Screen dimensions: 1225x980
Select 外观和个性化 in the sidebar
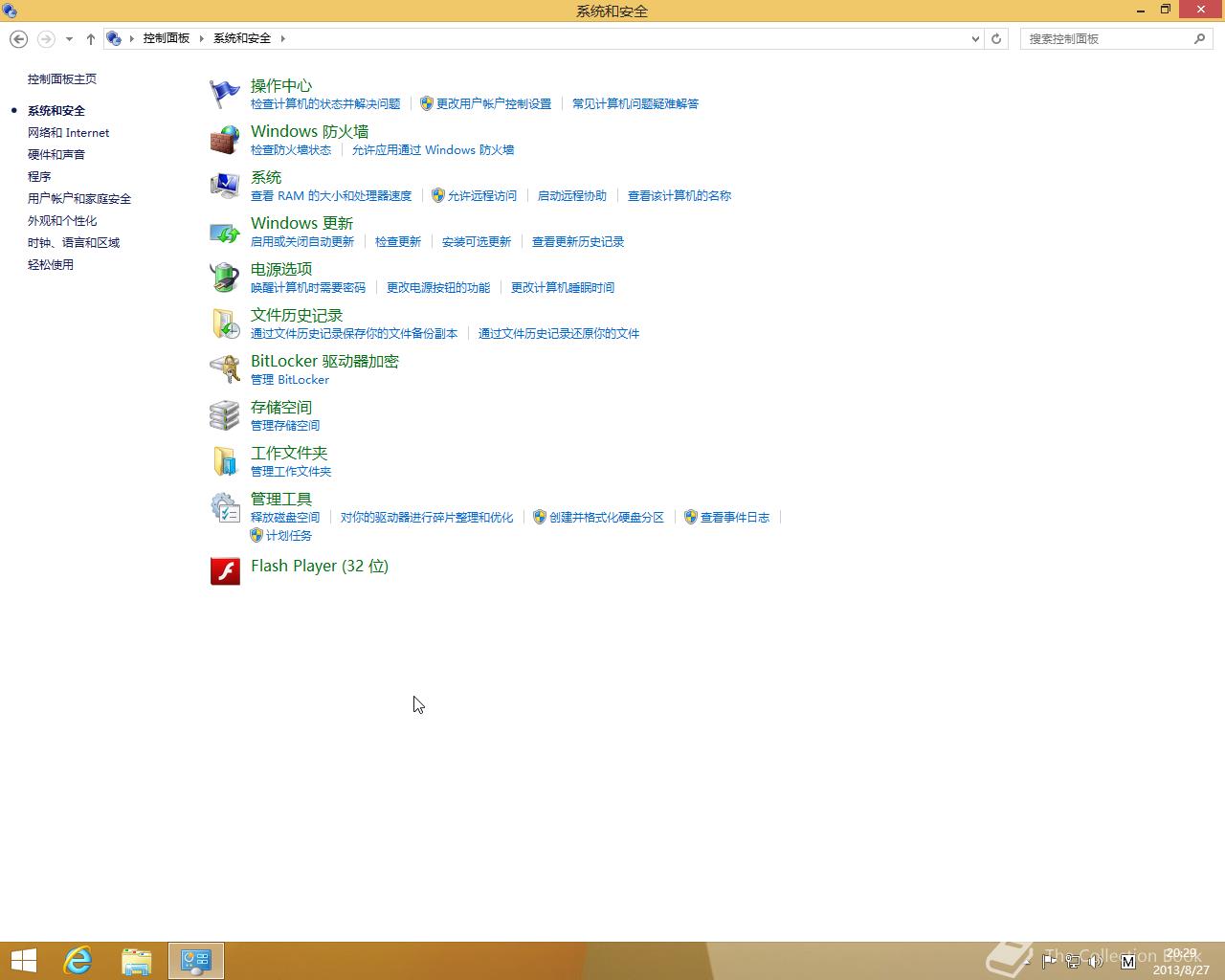62,221
